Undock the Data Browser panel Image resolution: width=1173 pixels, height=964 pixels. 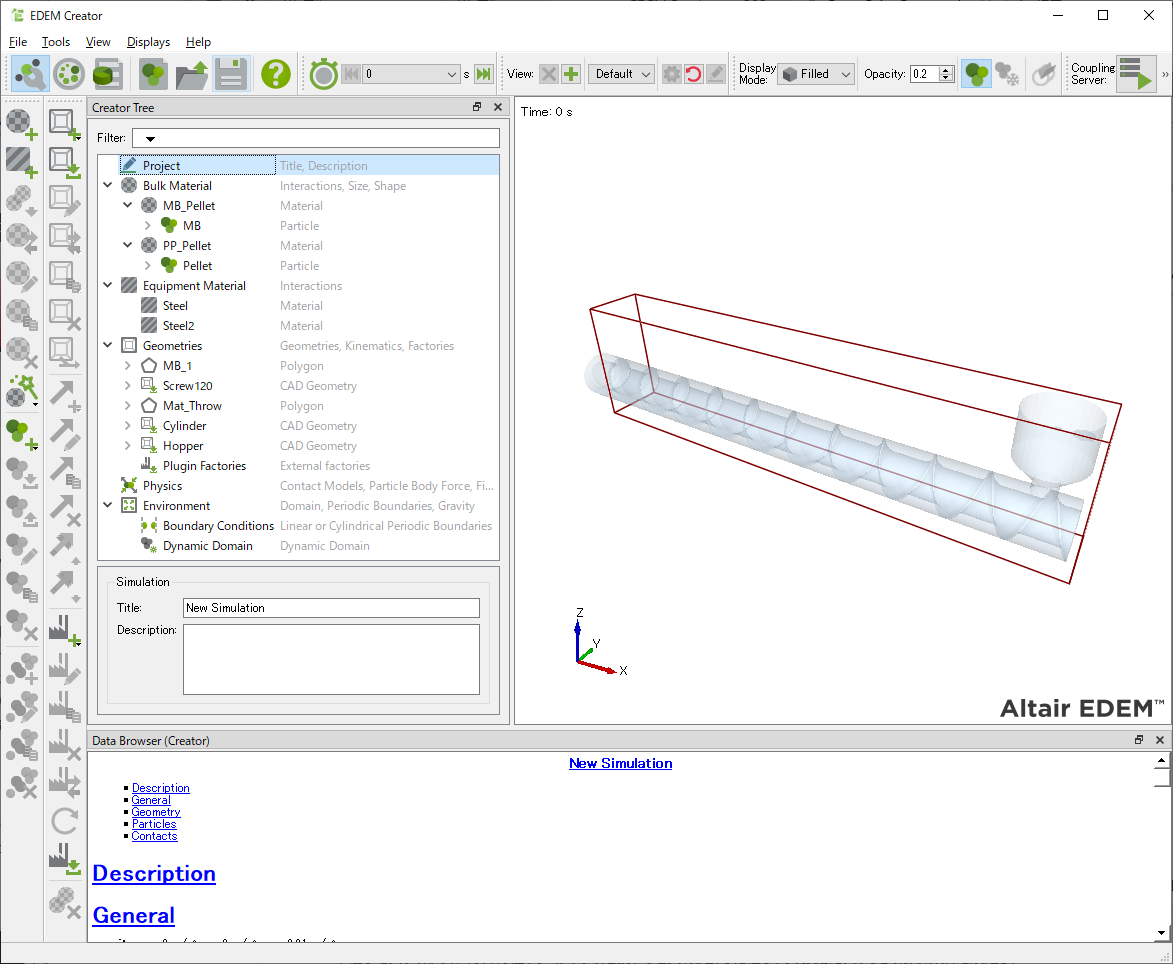[1139, 740]
